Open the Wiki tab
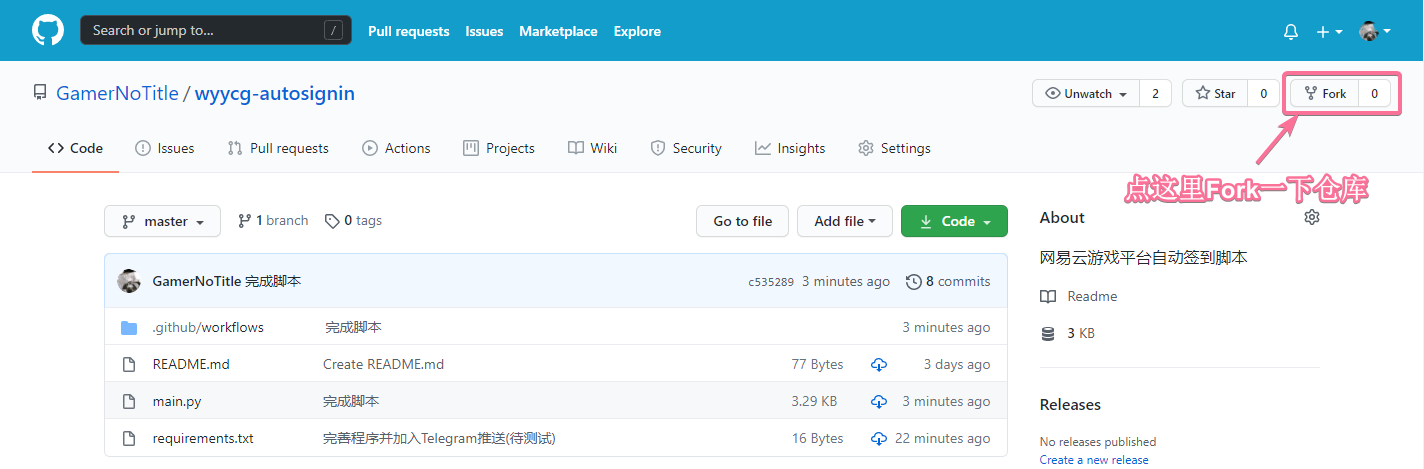 (592, 148)
